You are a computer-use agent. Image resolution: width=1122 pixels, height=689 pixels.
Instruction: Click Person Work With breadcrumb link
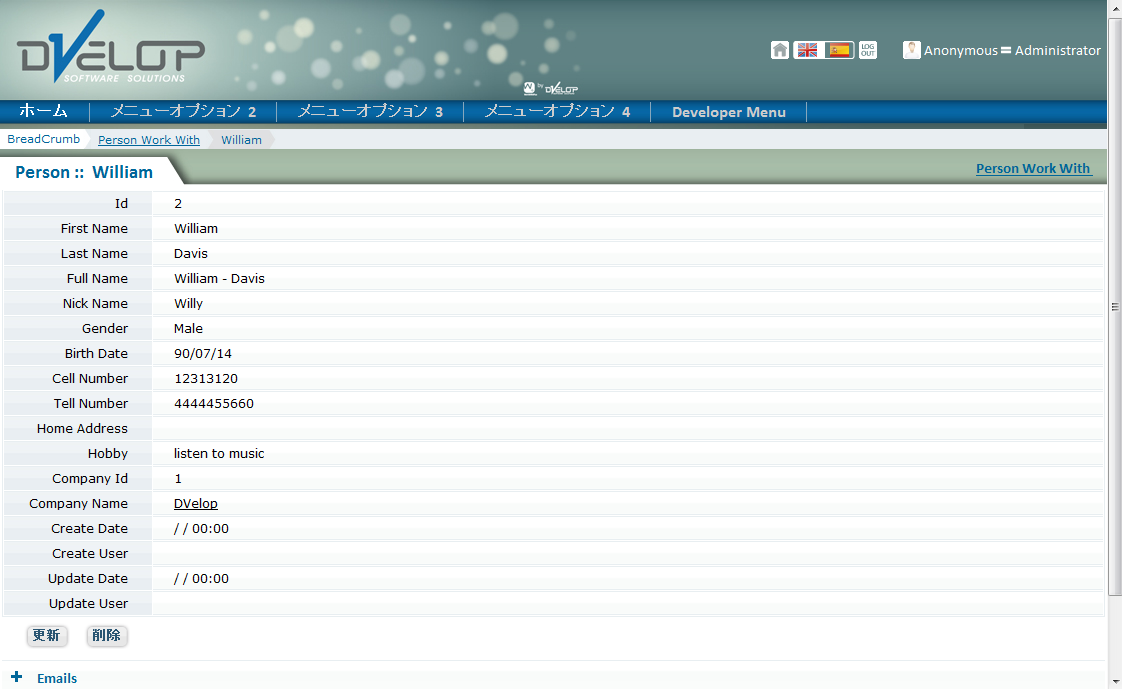pyautogui.click(x=149, y=140)
